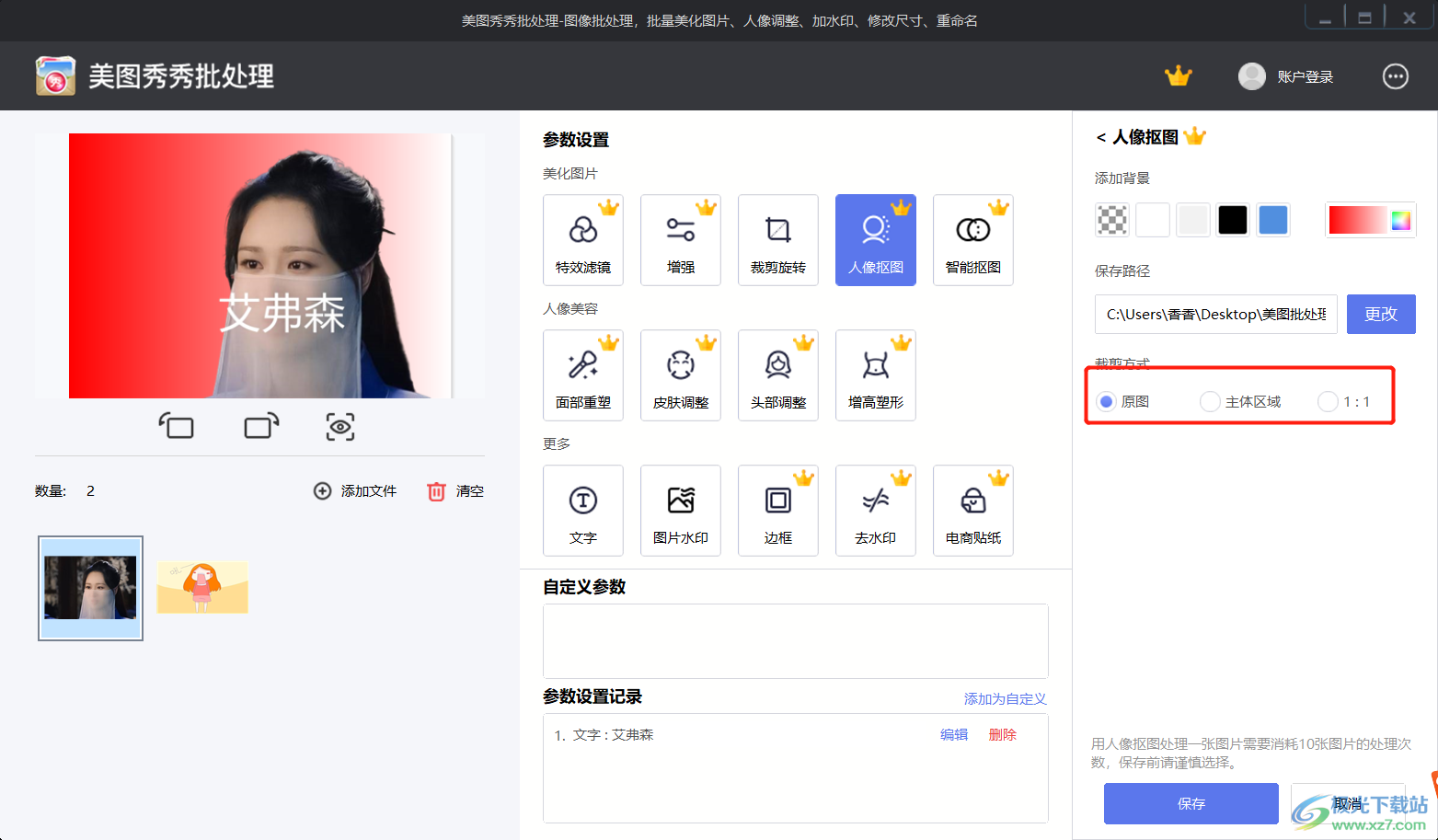Screen dimensions: 1438x840
Task: Open the 去水印 watermark removal tool
Action: [876, 511]
